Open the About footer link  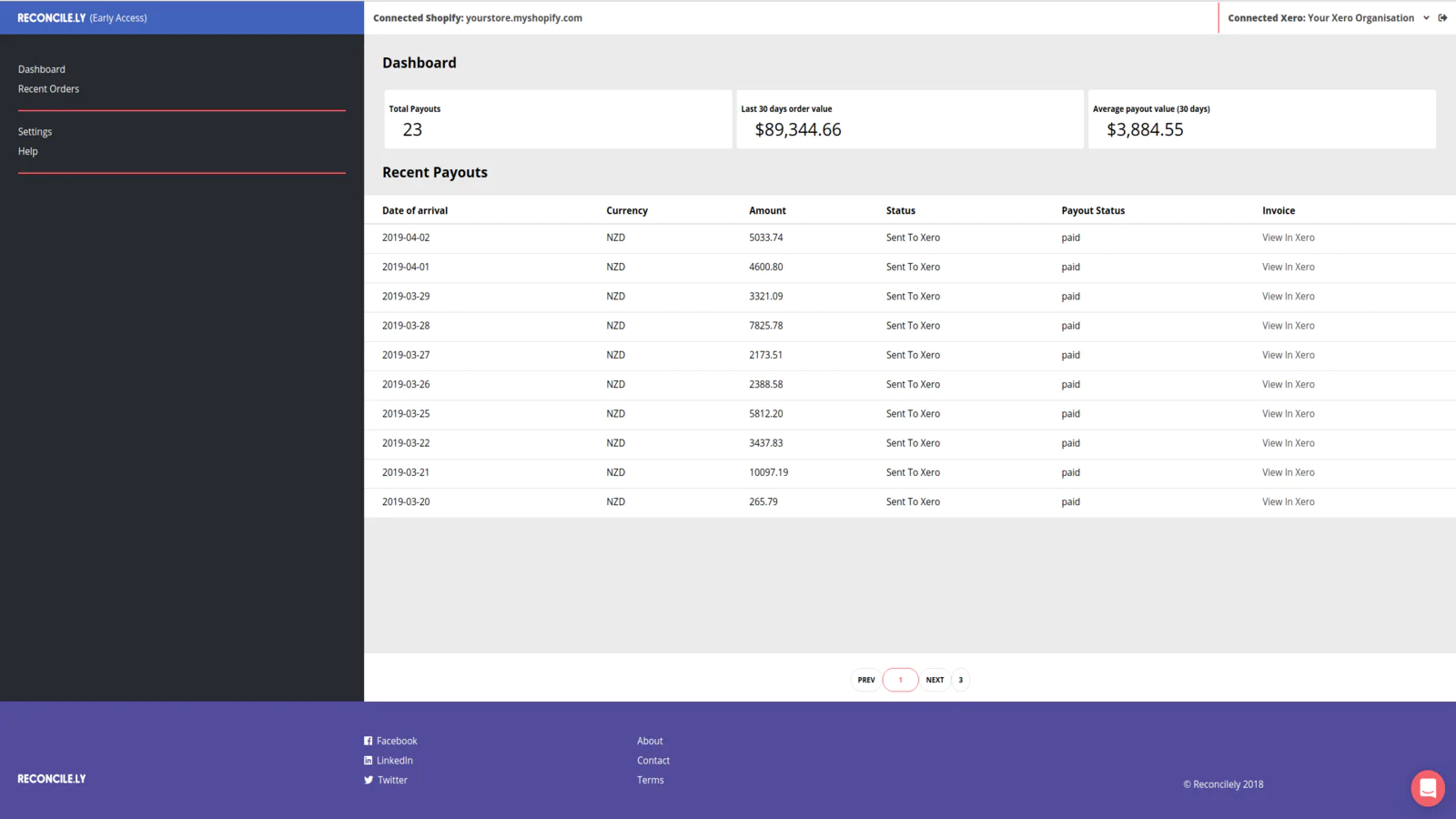click(650, 741)
